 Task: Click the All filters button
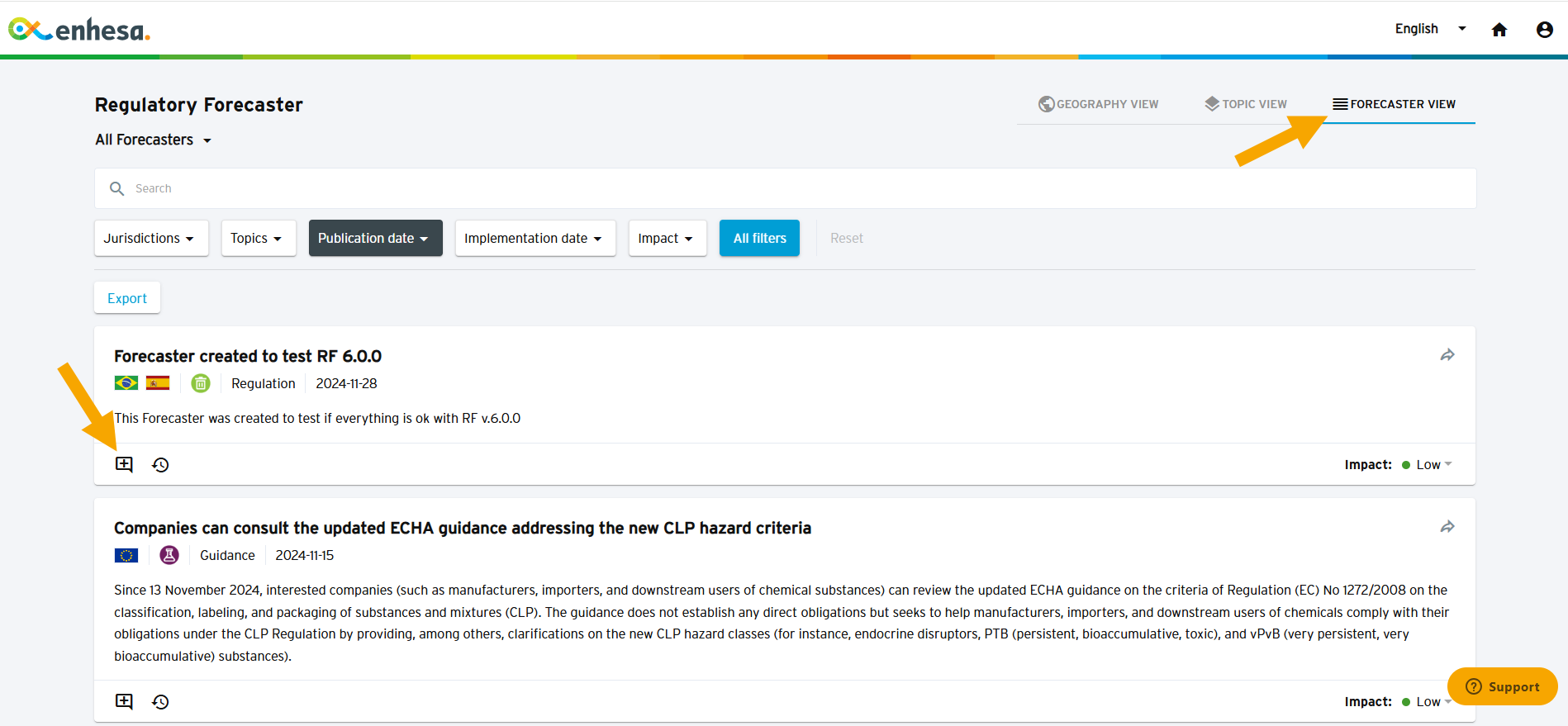click(759, 238)
